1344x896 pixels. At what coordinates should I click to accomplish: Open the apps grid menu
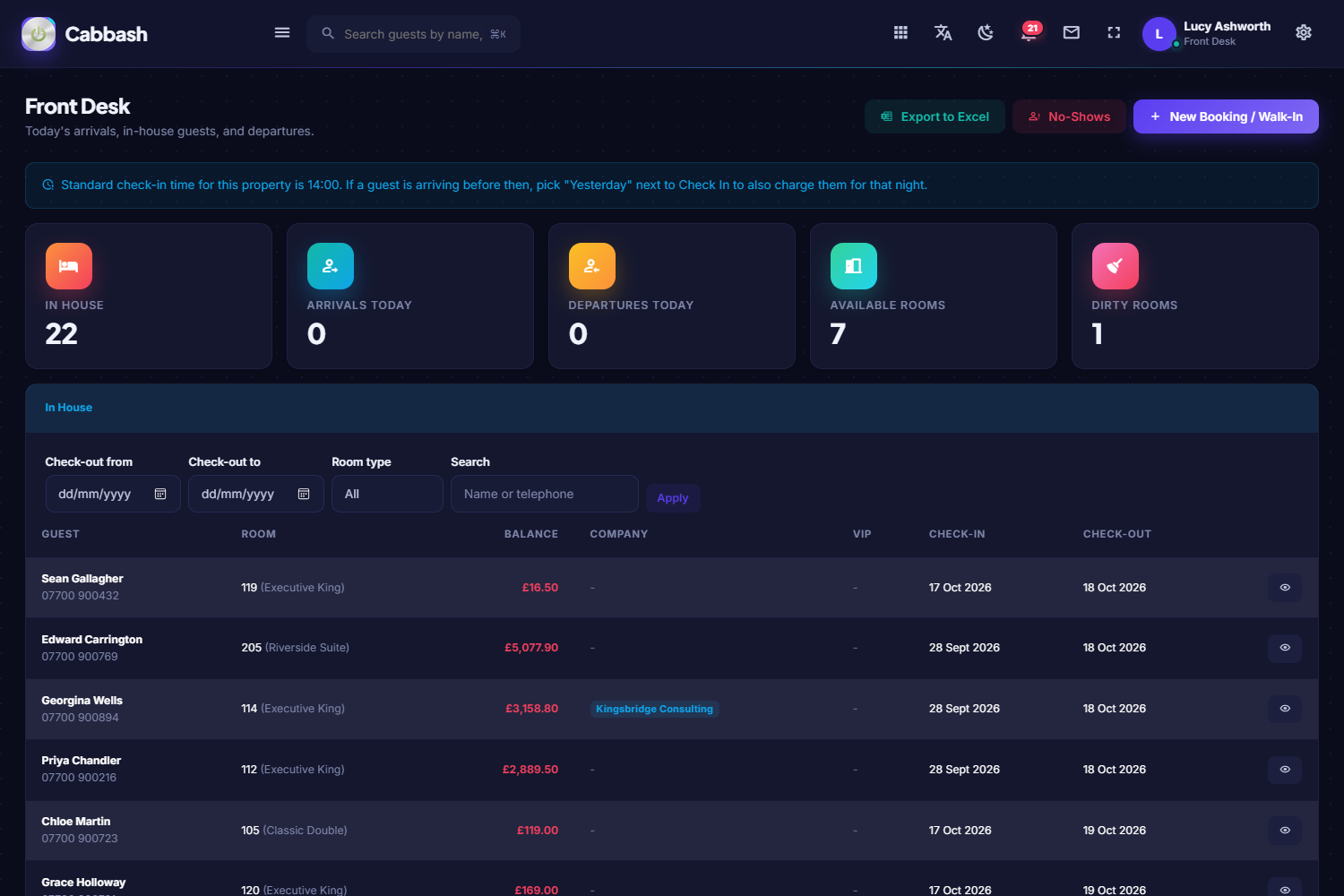click(x=900, y=33)
